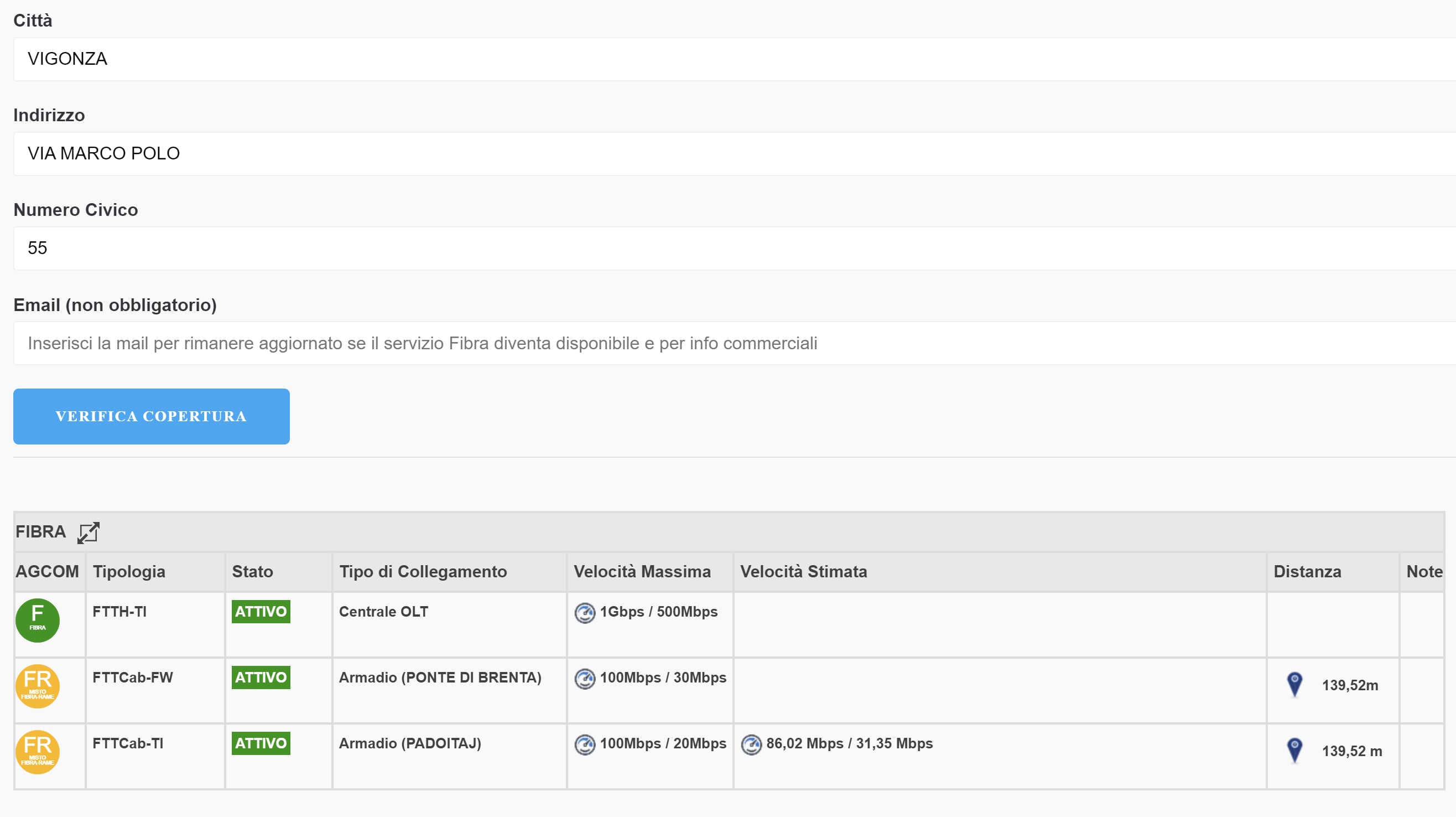Click speedometer icon beside 100Mbps / 20Mbps

coord(584,744)
